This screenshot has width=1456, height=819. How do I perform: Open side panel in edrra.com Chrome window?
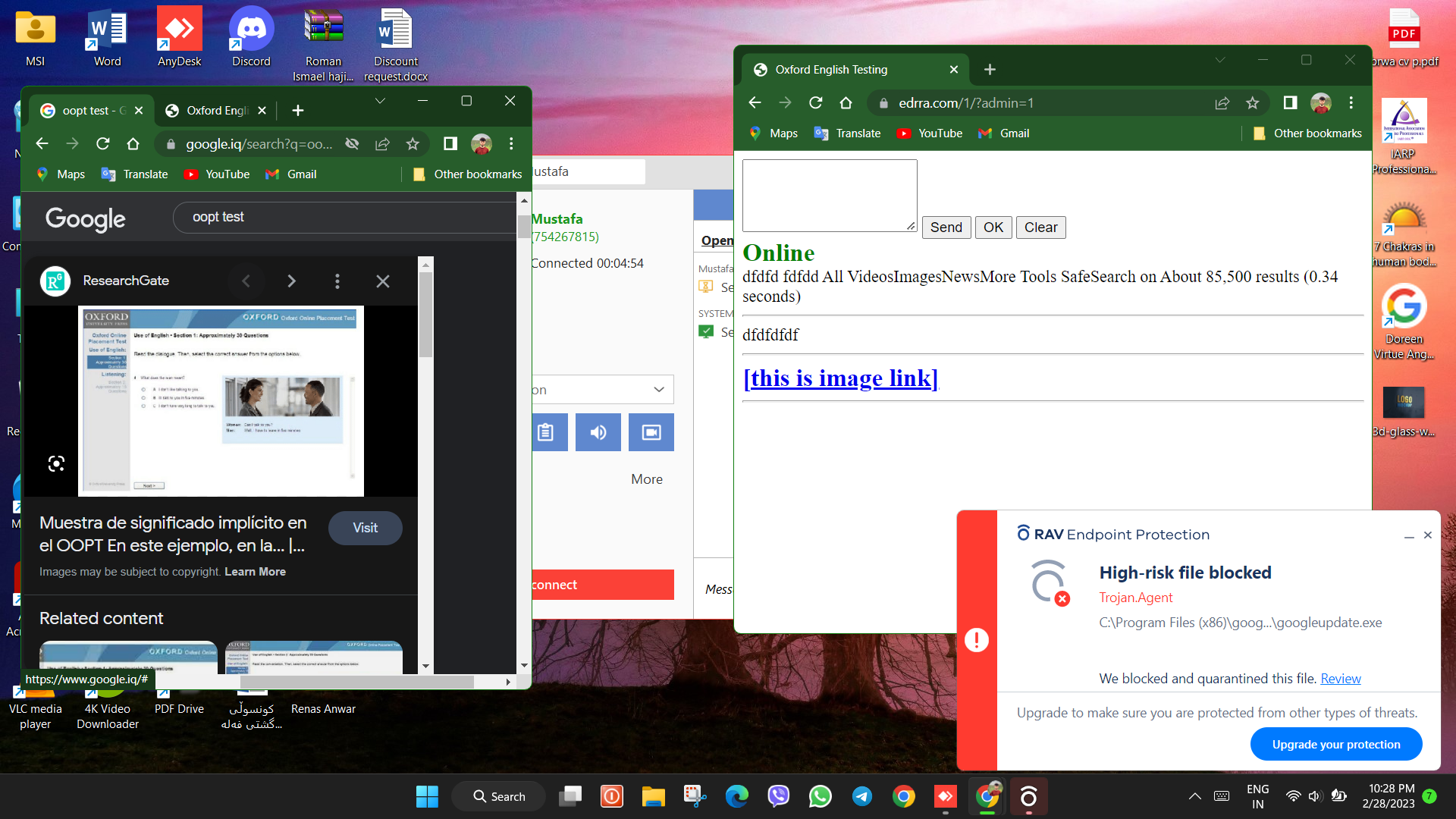pyautogui.click(x=1290, y=103)
